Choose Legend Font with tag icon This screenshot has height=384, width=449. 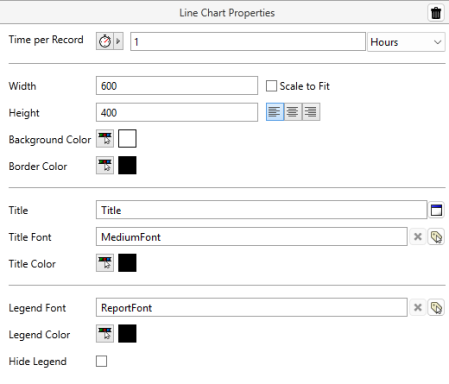coord(436,307)
